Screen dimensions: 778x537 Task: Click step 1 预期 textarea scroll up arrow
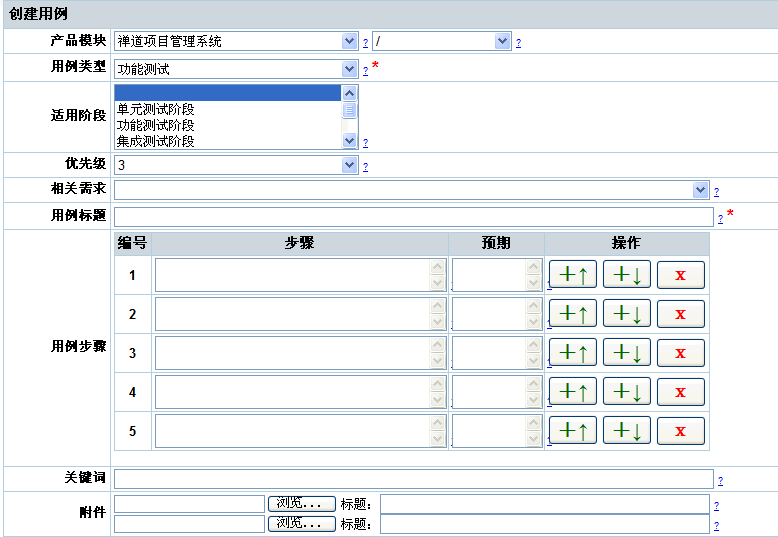533,267
